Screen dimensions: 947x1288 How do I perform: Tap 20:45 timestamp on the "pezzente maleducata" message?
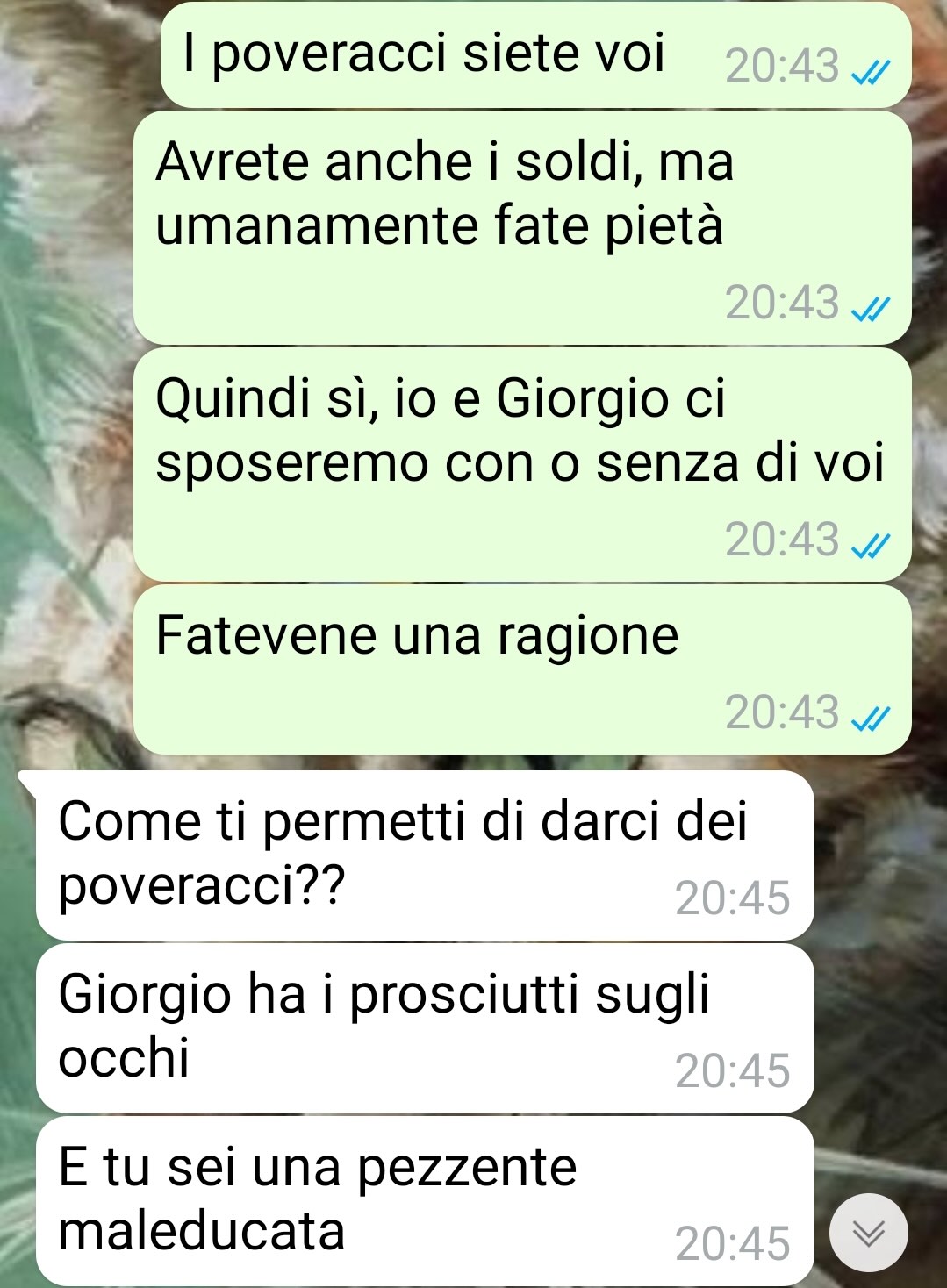click(x=732, y=1243)
